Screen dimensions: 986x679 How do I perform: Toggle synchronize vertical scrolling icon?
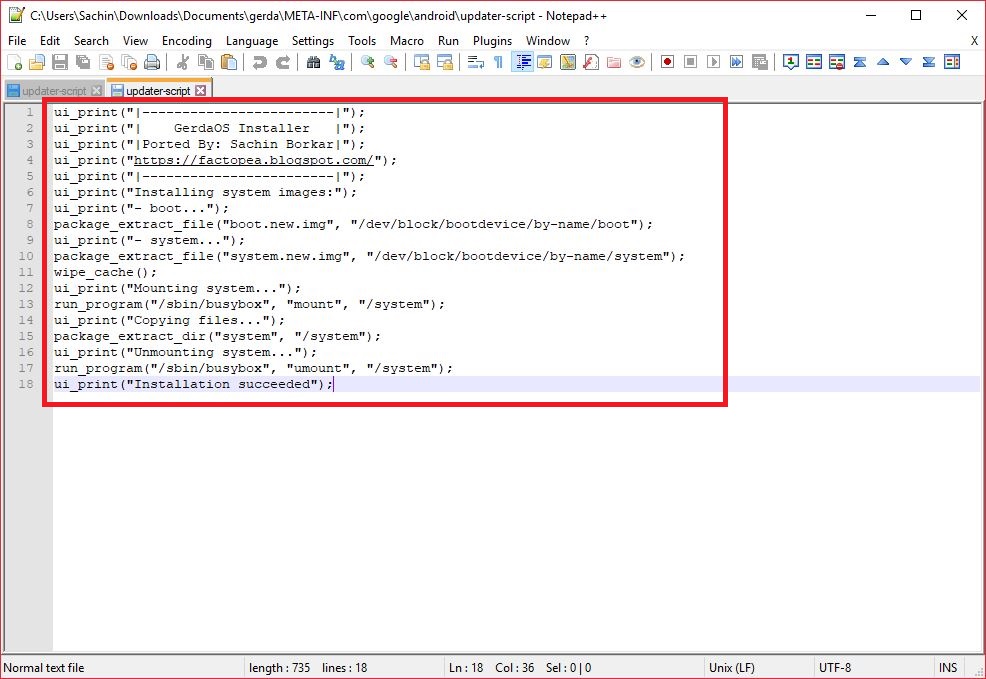click(x=422, y=62)
